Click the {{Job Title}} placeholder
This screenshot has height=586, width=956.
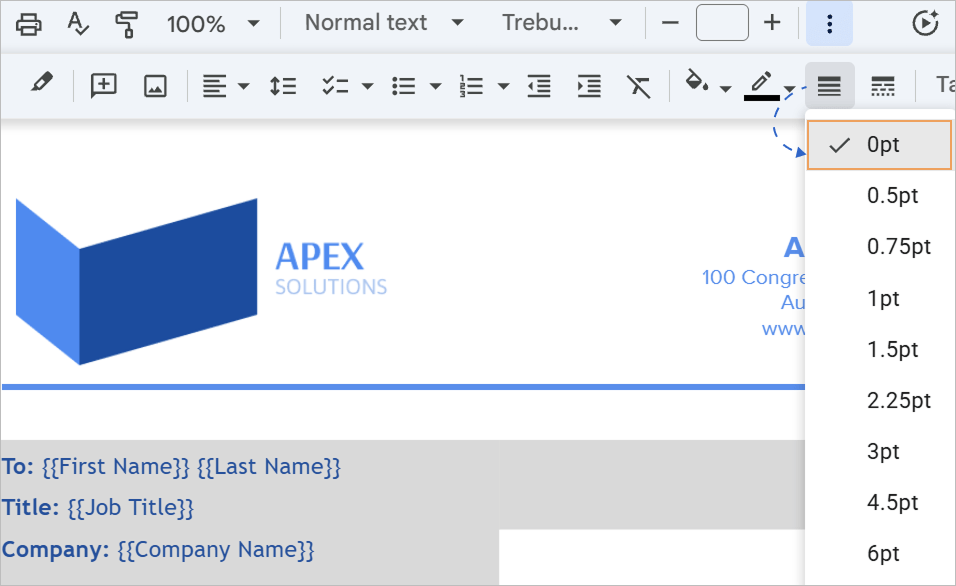(x=130, y=508)
